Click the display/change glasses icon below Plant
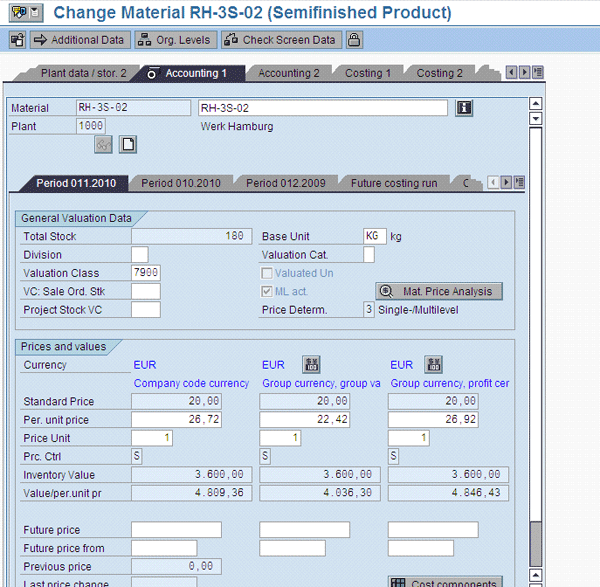 pos(103,145)
